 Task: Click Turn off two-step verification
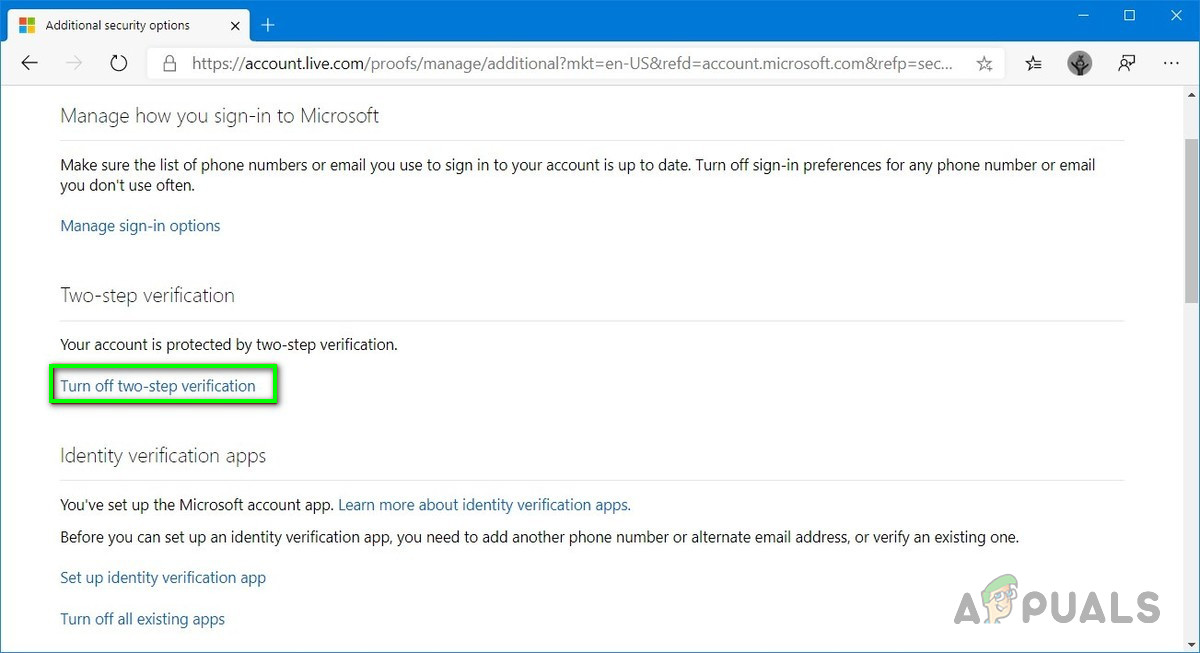point(158,386)
